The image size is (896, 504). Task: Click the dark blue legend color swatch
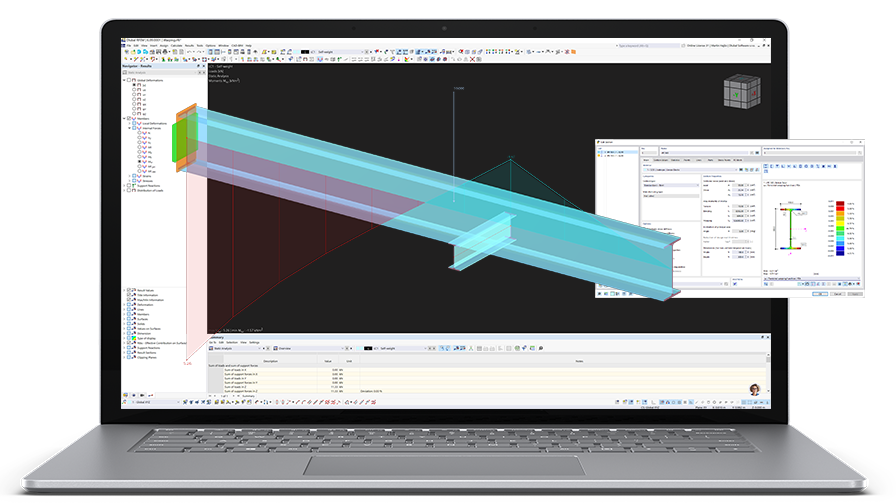pyautogui.click(x=840, y=253)
